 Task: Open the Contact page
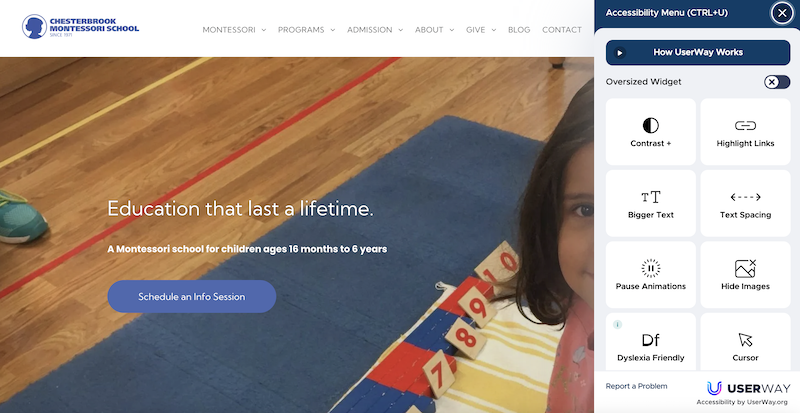[x=562, y=30]
